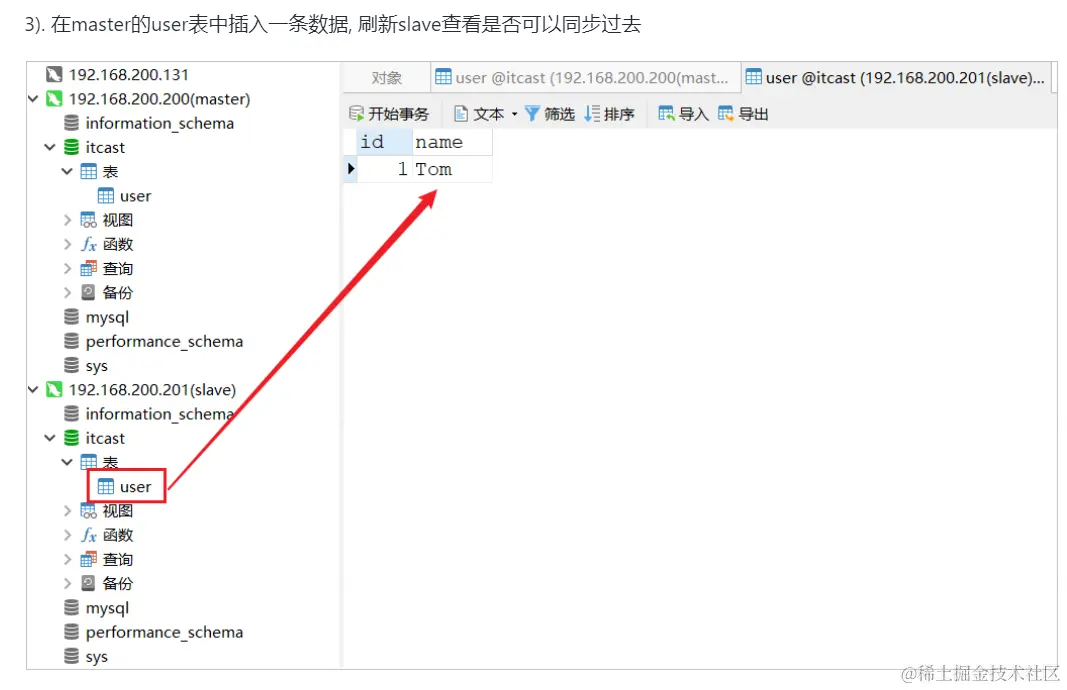Screen dimensions: 1067x690
Task: Switch to the 对象 tab
Action: click(387, 78)
